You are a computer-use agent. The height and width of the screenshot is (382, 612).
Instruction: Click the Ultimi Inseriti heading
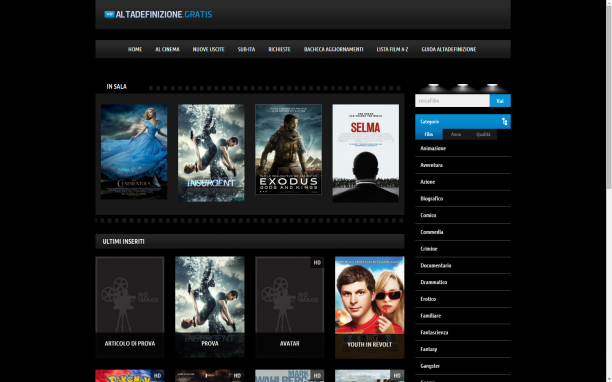coord(123,242)
